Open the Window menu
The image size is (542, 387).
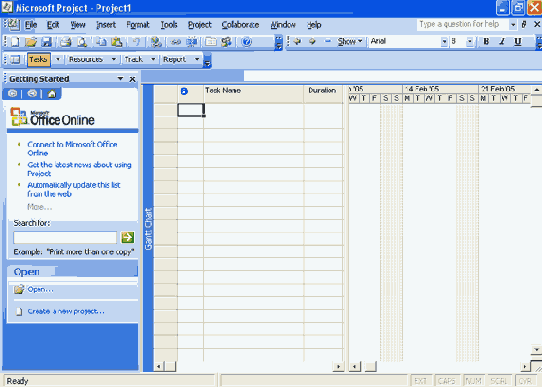coord(283,25)
